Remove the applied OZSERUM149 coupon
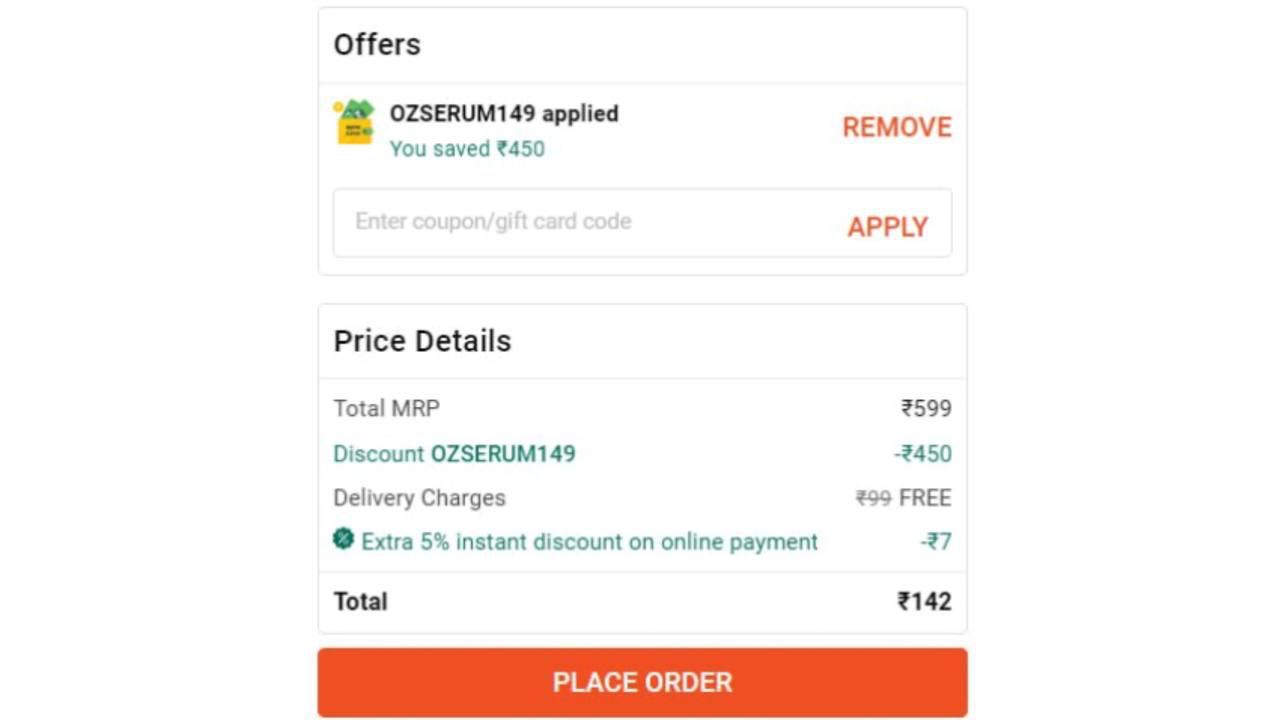The image size is (1280, 720). pos(897,127)
